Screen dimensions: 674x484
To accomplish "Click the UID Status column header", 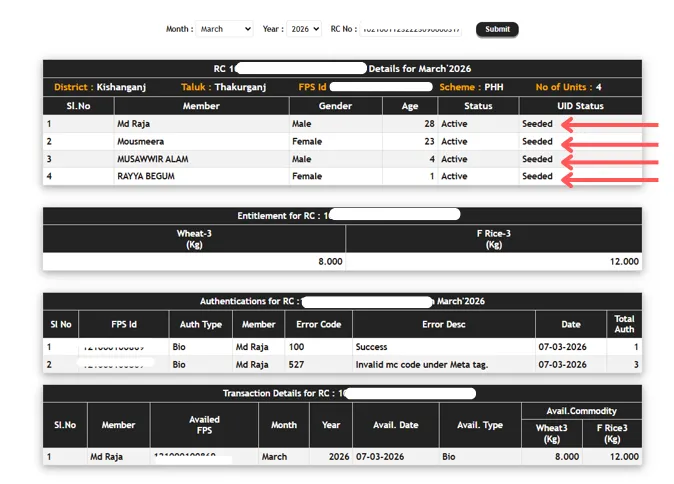I will point(580,106).
